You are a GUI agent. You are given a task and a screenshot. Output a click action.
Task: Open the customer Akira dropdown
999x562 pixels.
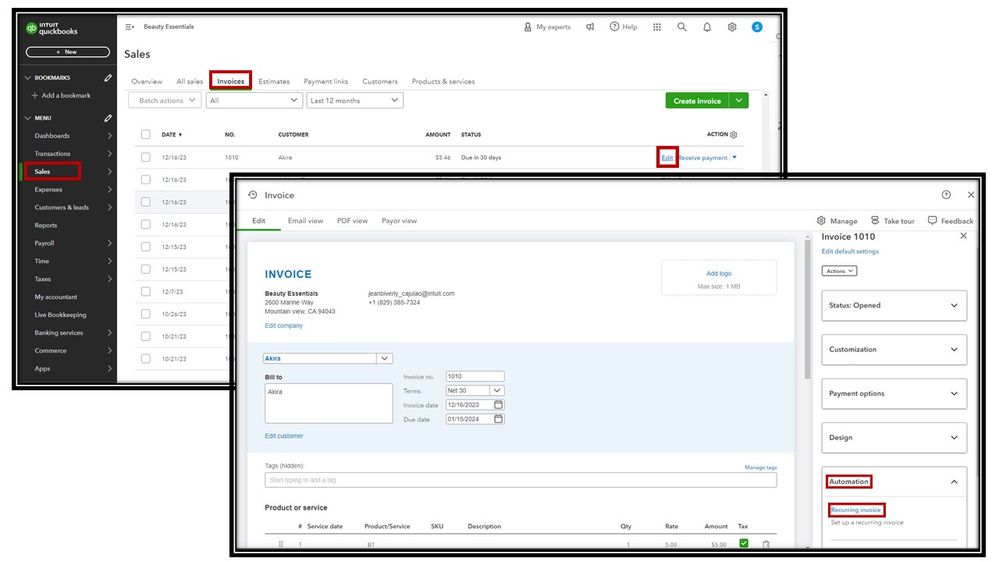click(384, 359)
